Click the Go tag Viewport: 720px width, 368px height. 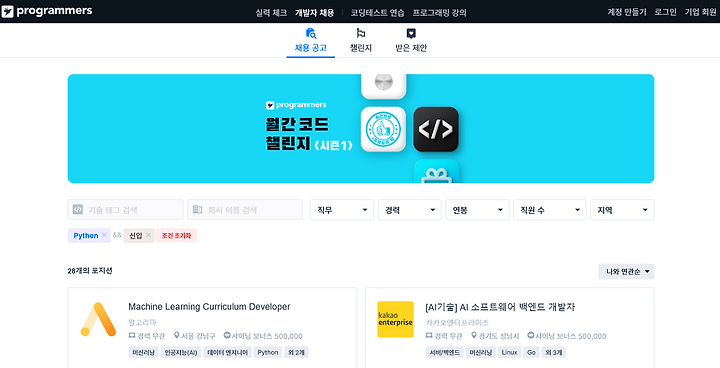click(x=531, y=352)
